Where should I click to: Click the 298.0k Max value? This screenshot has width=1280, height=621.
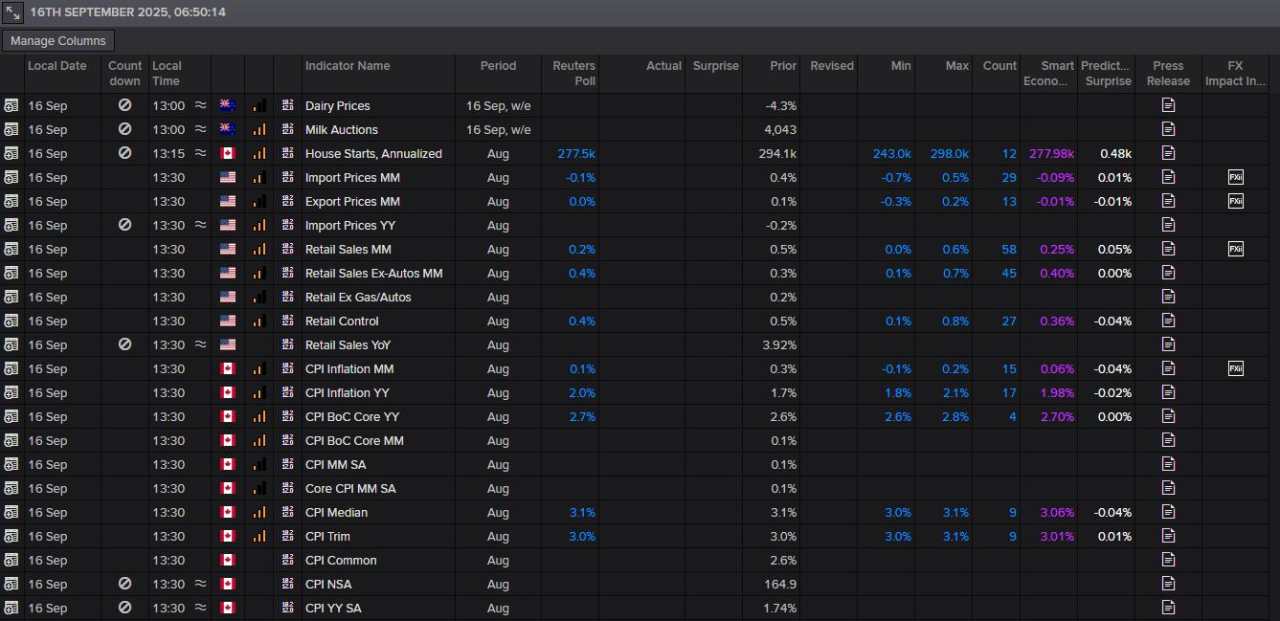949,153
